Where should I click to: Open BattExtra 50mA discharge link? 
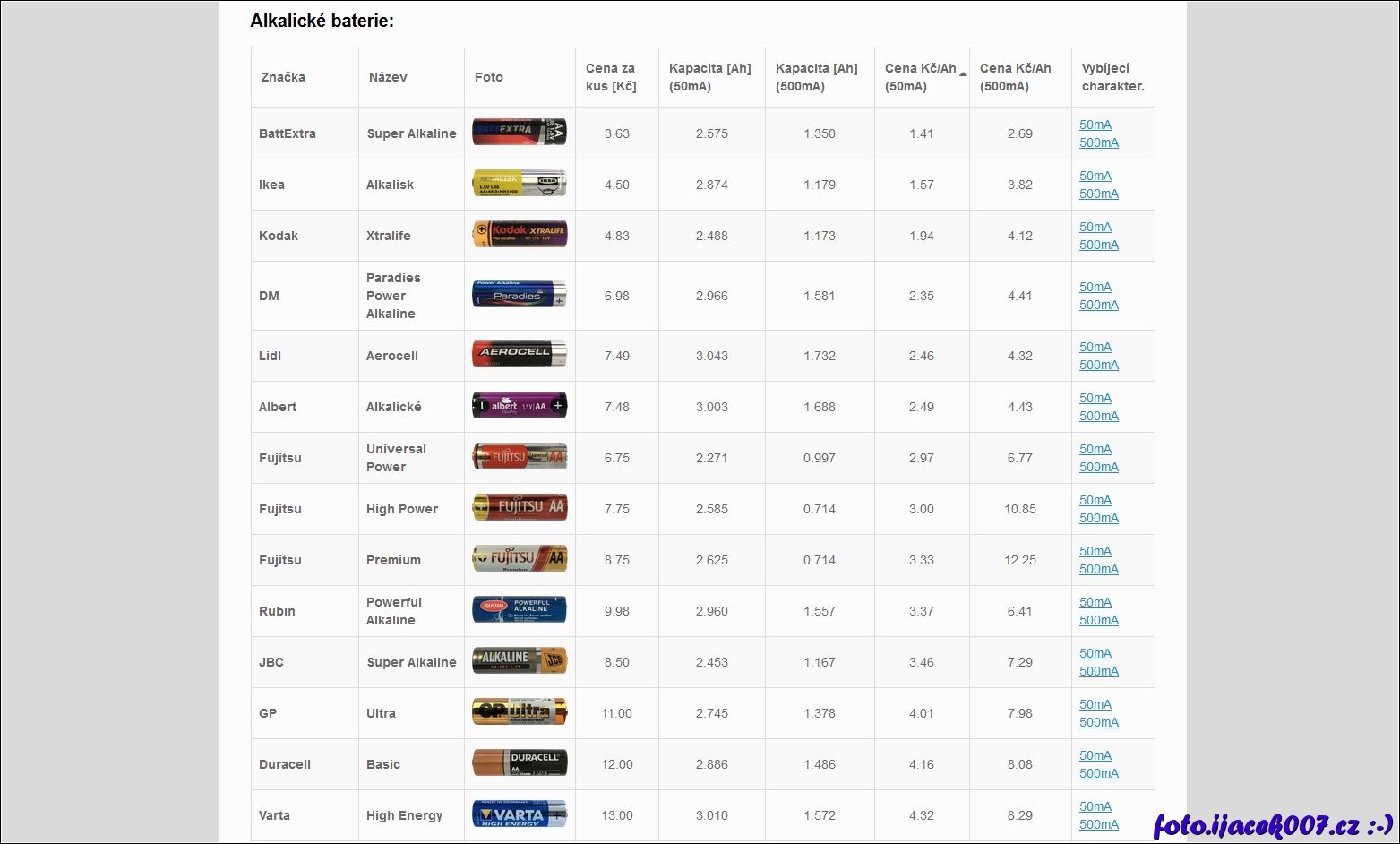(x=1095, y=125)
